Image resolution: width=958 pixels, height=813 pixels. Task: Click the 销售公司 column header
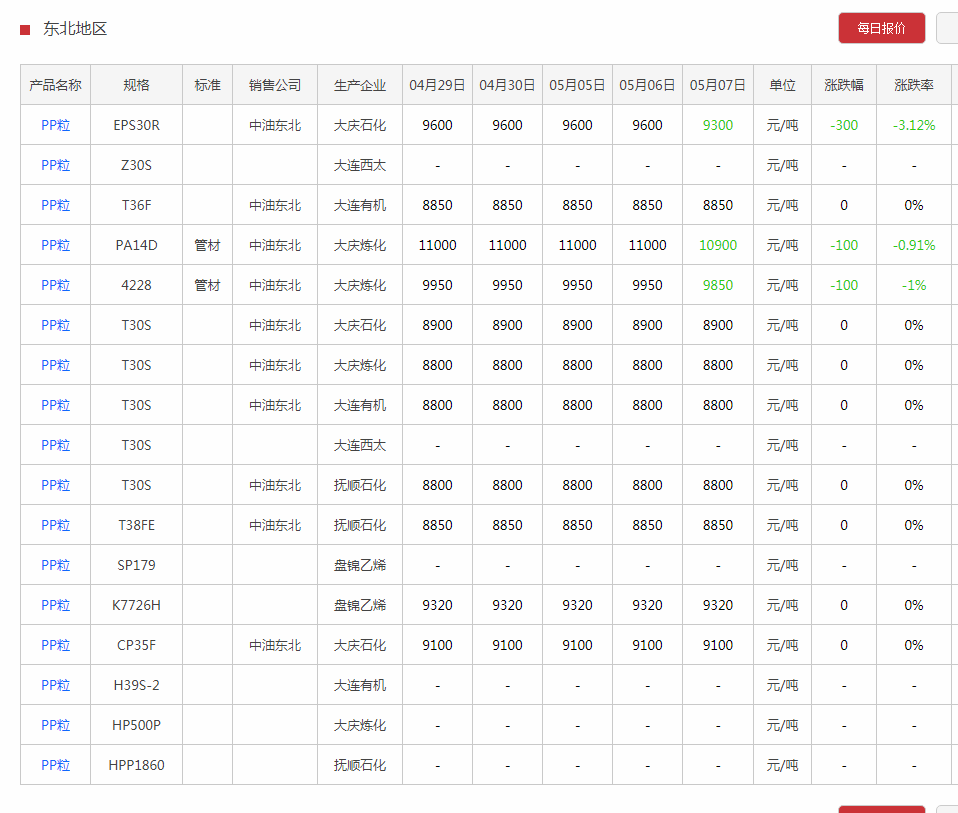pos(275,85)
